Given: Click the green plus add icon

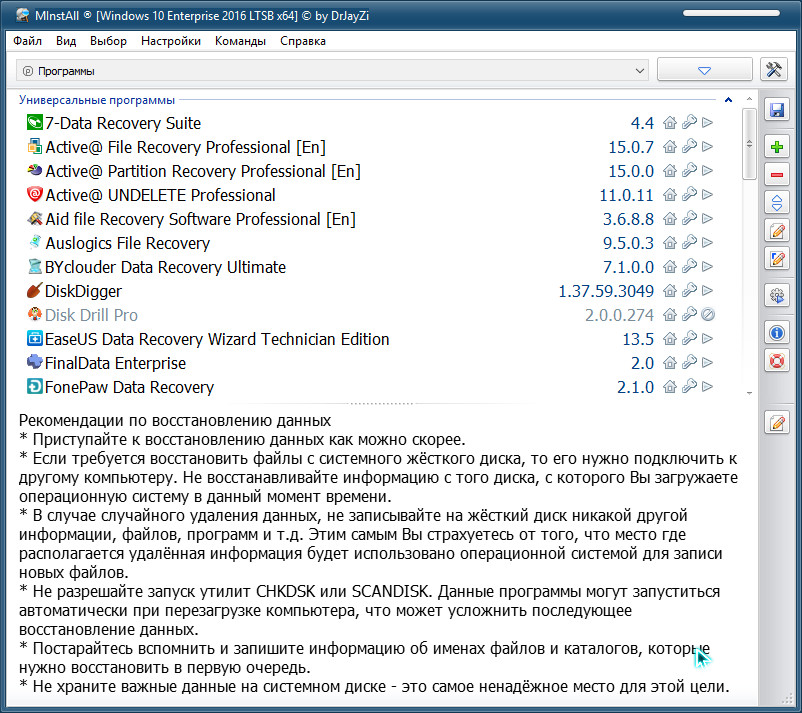Looking at the screenshot, I should point(776,147).
